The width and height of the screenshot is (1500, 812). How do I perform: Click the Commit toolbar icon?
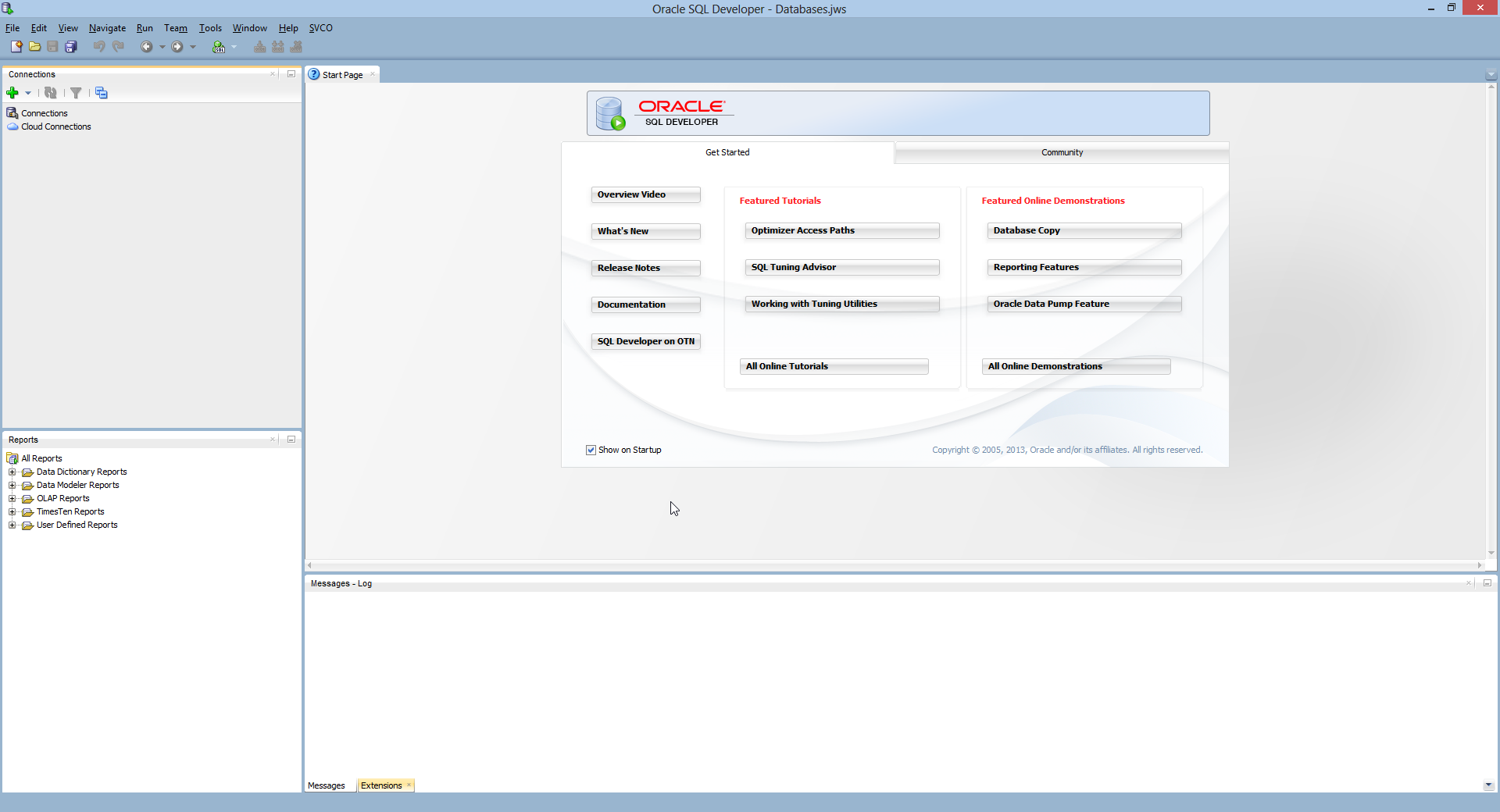[x=260, y=47]
